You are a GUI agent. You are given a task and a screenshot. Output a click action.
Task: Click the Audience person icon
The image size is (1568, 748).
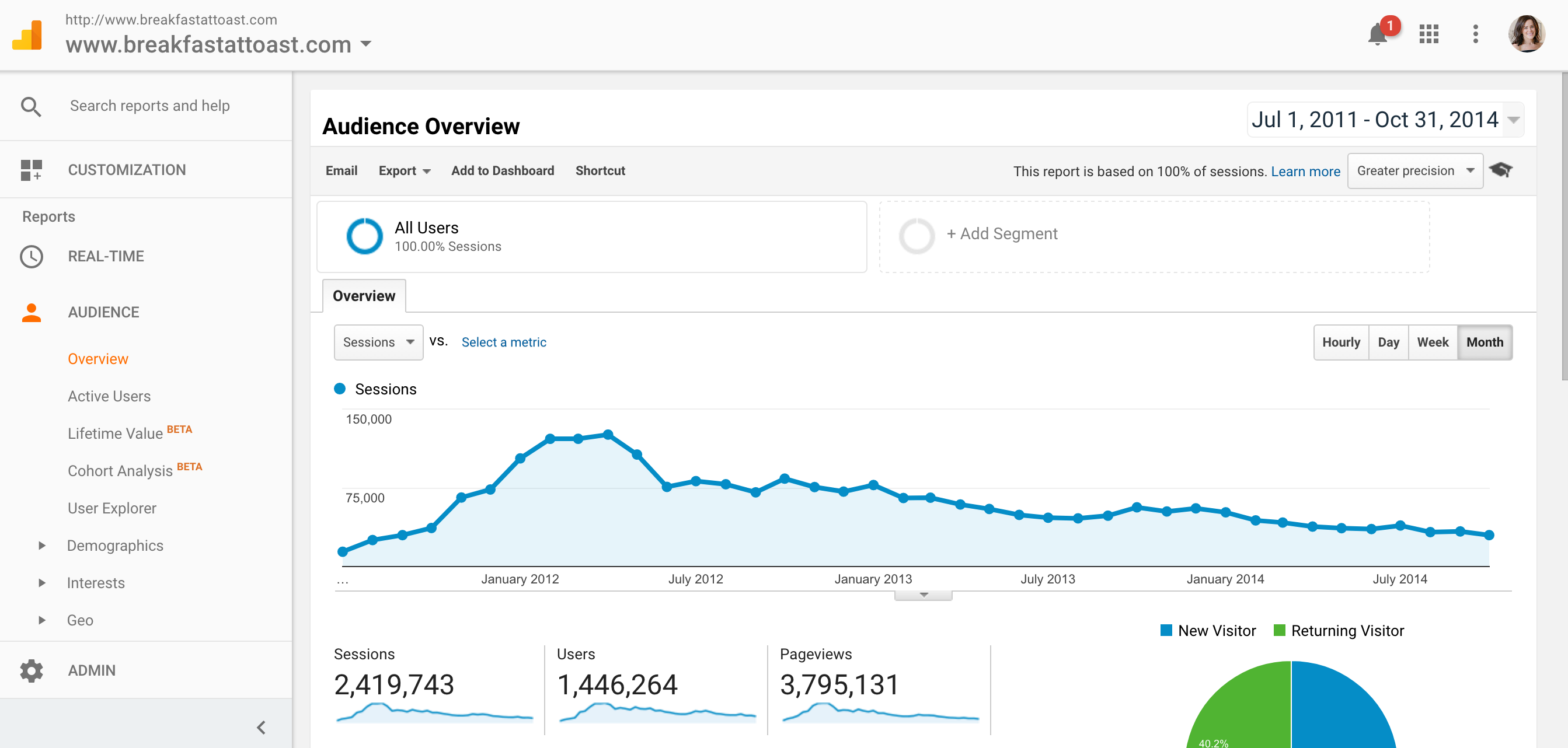pos(31,313)
